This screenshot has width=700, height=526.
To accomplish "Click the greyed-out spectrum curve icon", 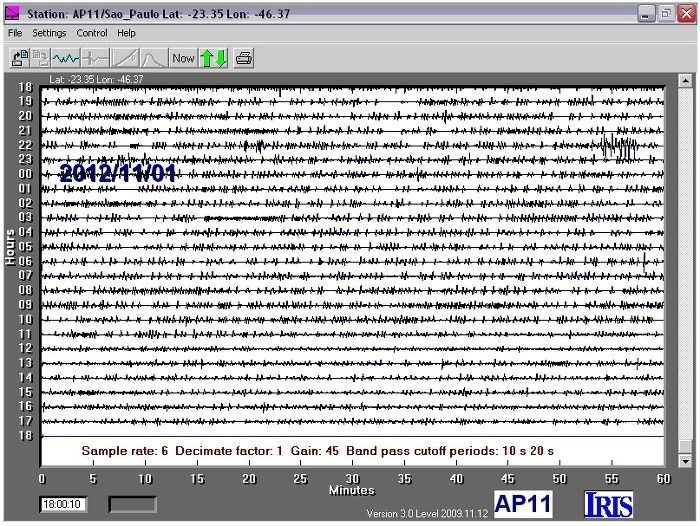I will pos(154,58).
